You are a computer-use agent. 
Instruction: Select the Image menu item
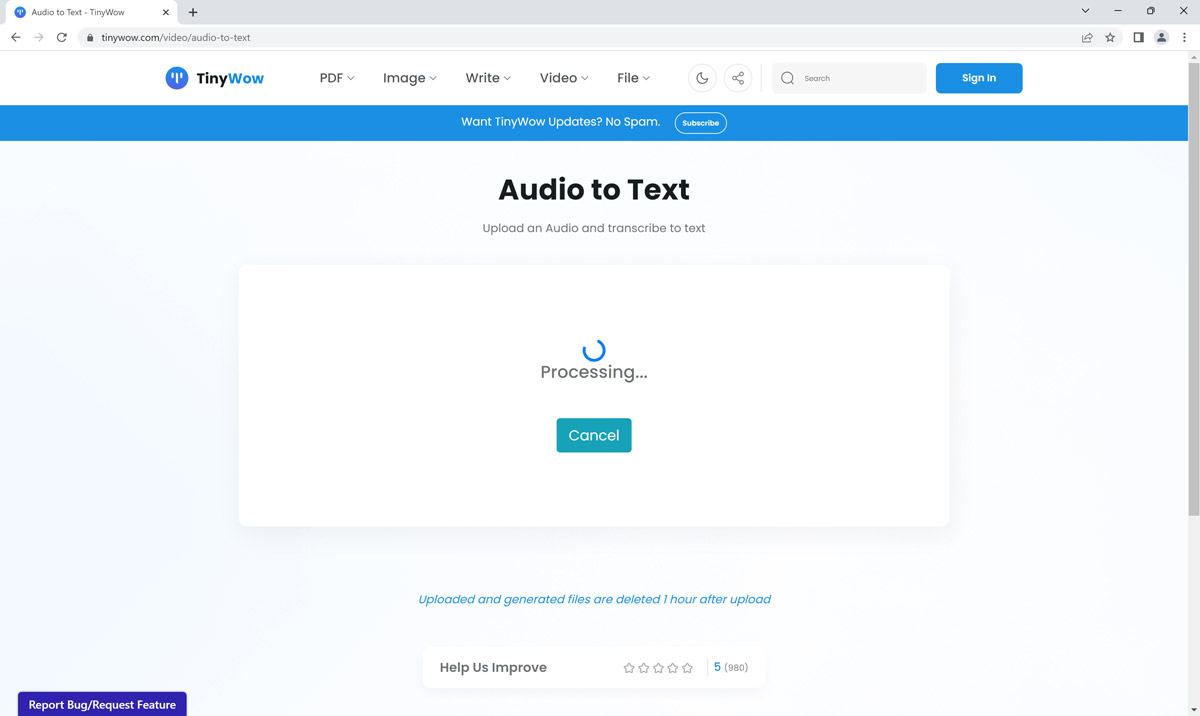pyautogui.click(x=409, y=77)
